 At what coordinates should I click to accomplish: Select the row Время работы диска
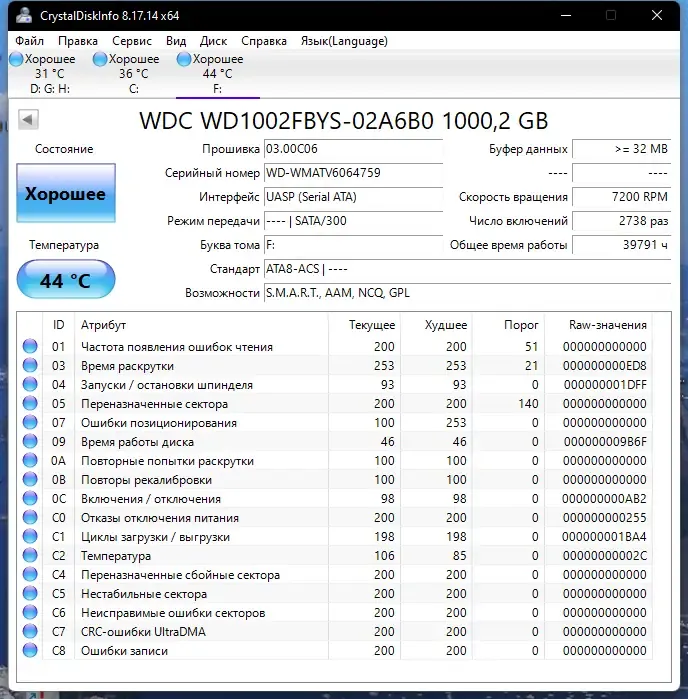tap(335, 441)
